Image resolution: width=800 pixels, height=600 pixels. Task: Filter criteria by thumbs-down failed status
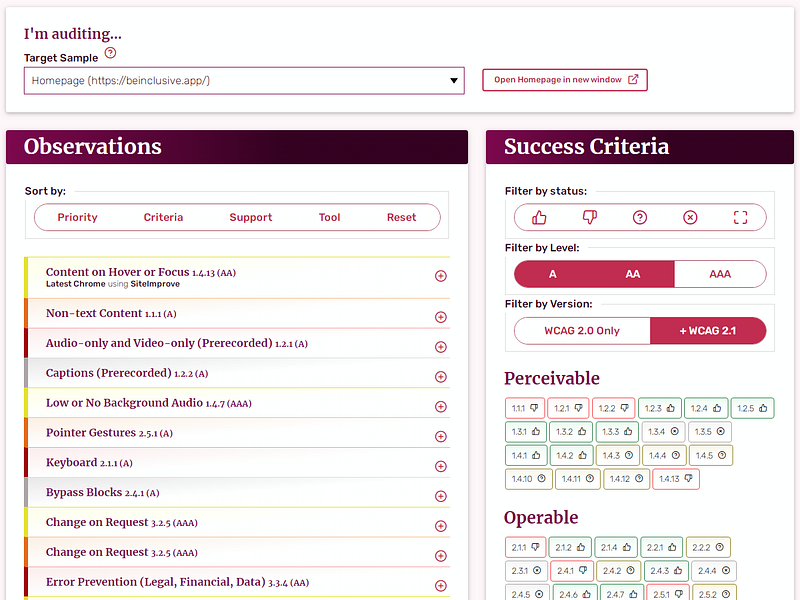point(589,218)
